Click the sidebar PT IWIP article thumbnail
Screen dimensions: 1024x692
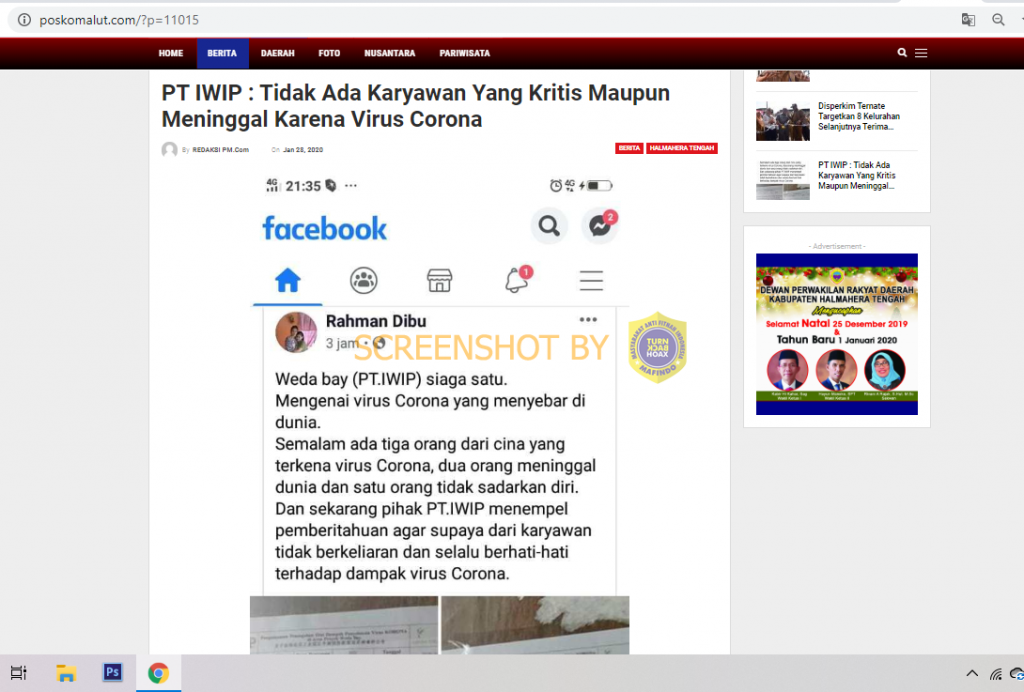pyautogui.click(x=782, y=180)
